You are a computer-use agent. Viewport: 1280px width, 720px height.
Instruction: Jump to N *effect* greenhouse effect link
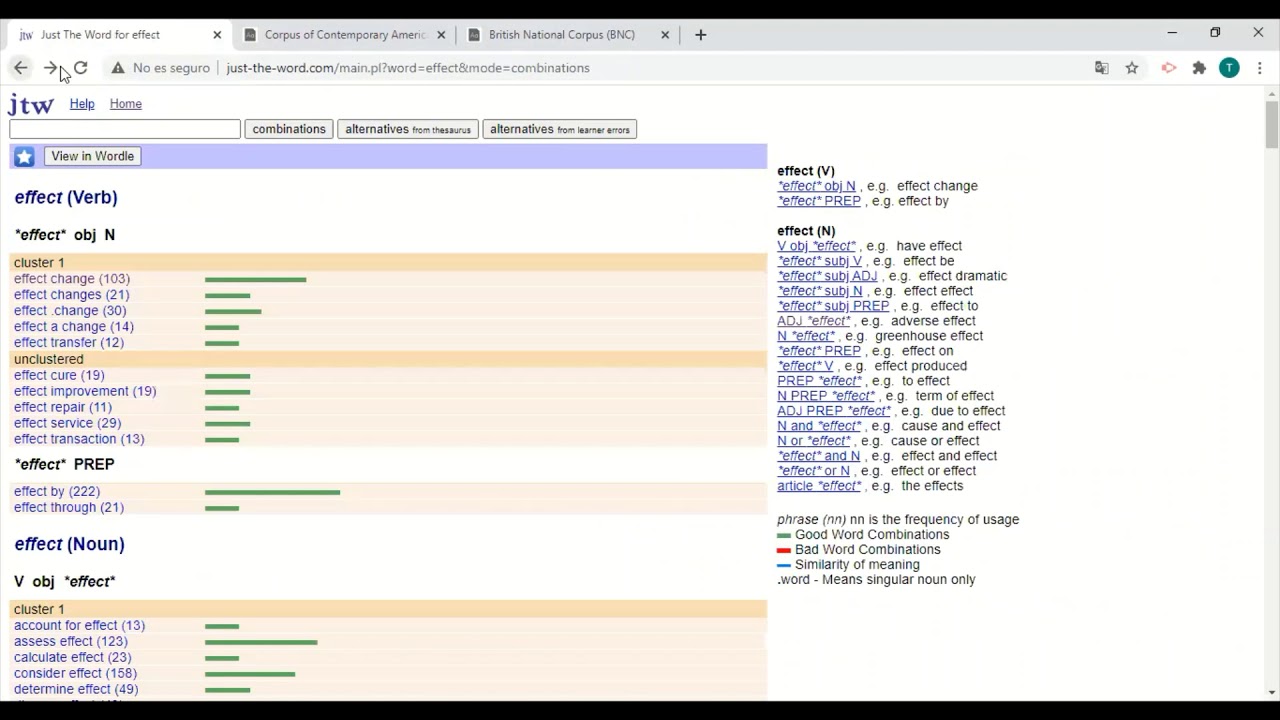pos(805,336)
